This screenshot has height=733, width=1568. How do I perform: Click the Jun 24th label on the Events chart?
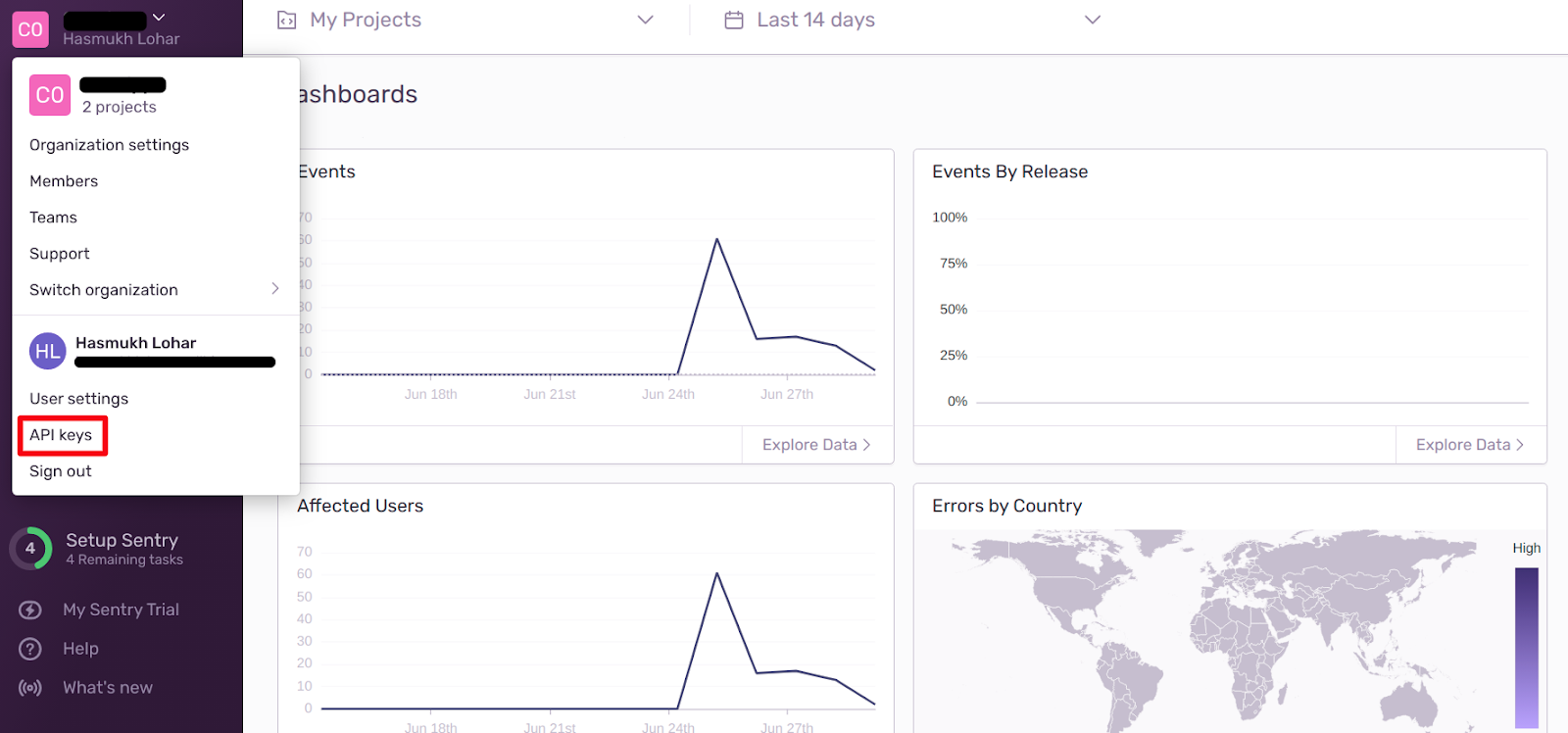(668, 394)
